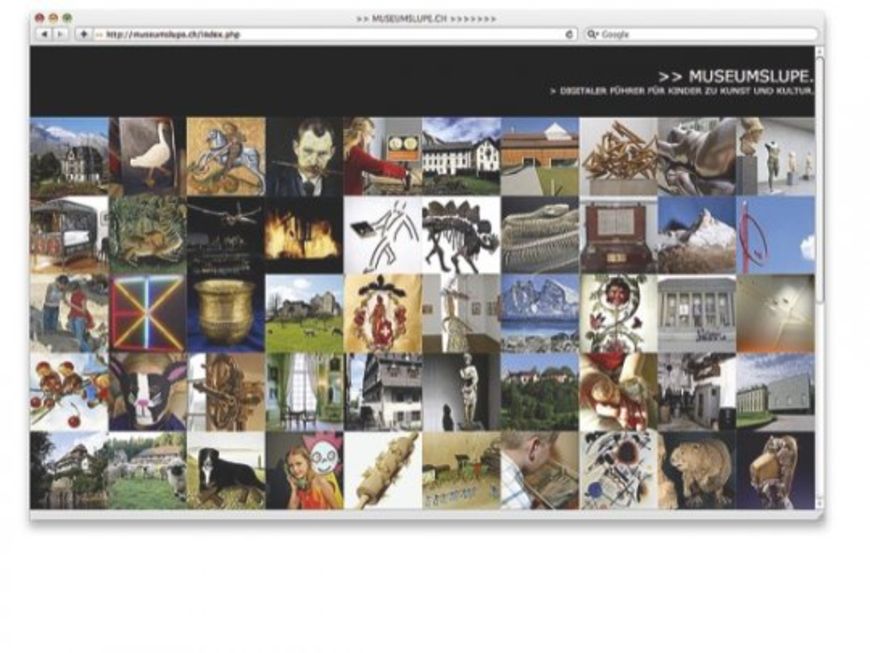Open the marmot figure thumbnail

point(697,470)
